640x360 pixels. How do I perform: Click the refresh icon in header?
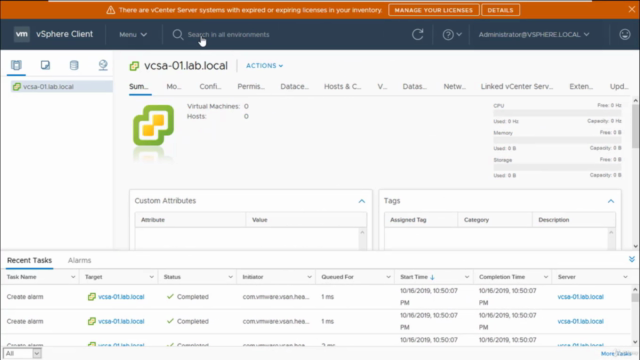click(x=418, y=34)
